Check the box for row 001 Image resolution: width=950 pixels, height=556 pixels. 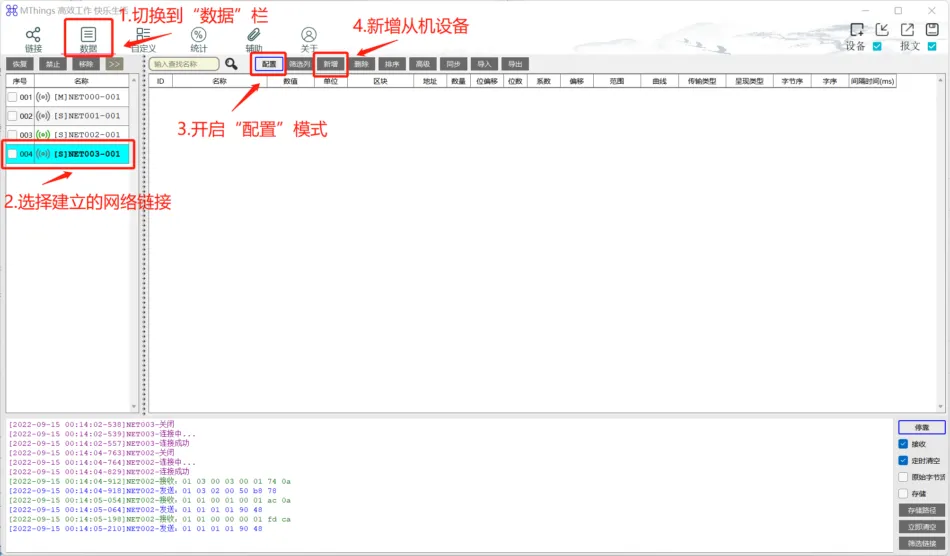click(12, 97)
